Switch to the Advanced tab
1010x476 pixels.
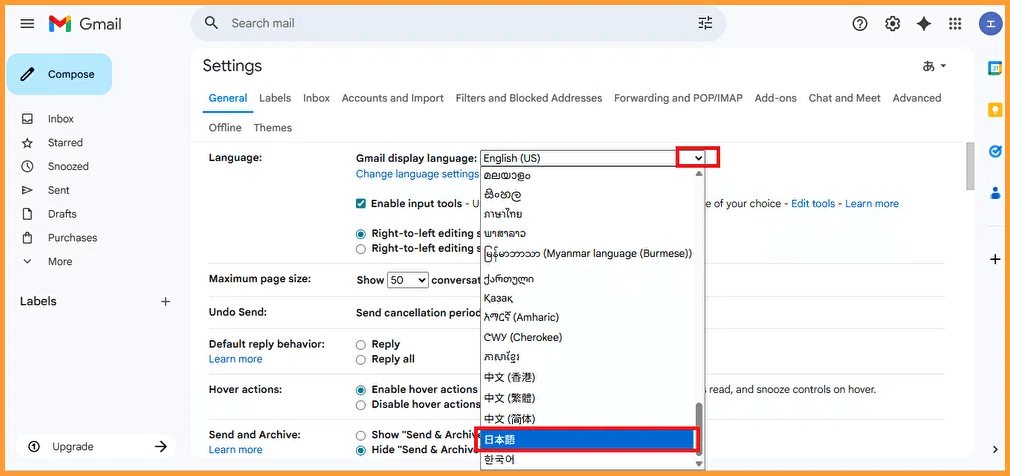917,98
